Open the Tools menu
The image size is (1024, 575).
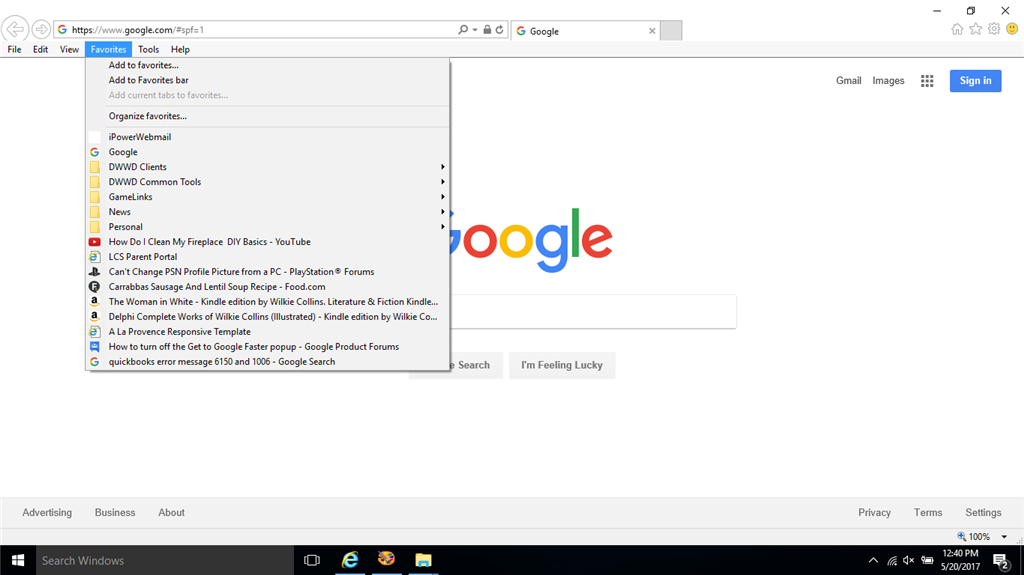[148, 49]
